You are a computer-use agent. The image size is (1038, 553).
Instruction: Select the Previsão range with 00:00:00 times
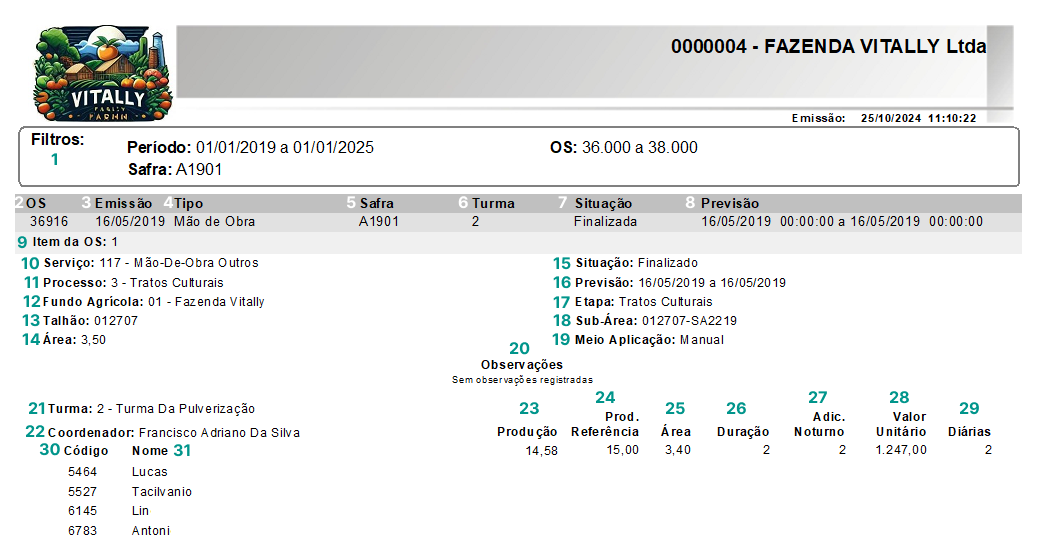click(842, 221)
